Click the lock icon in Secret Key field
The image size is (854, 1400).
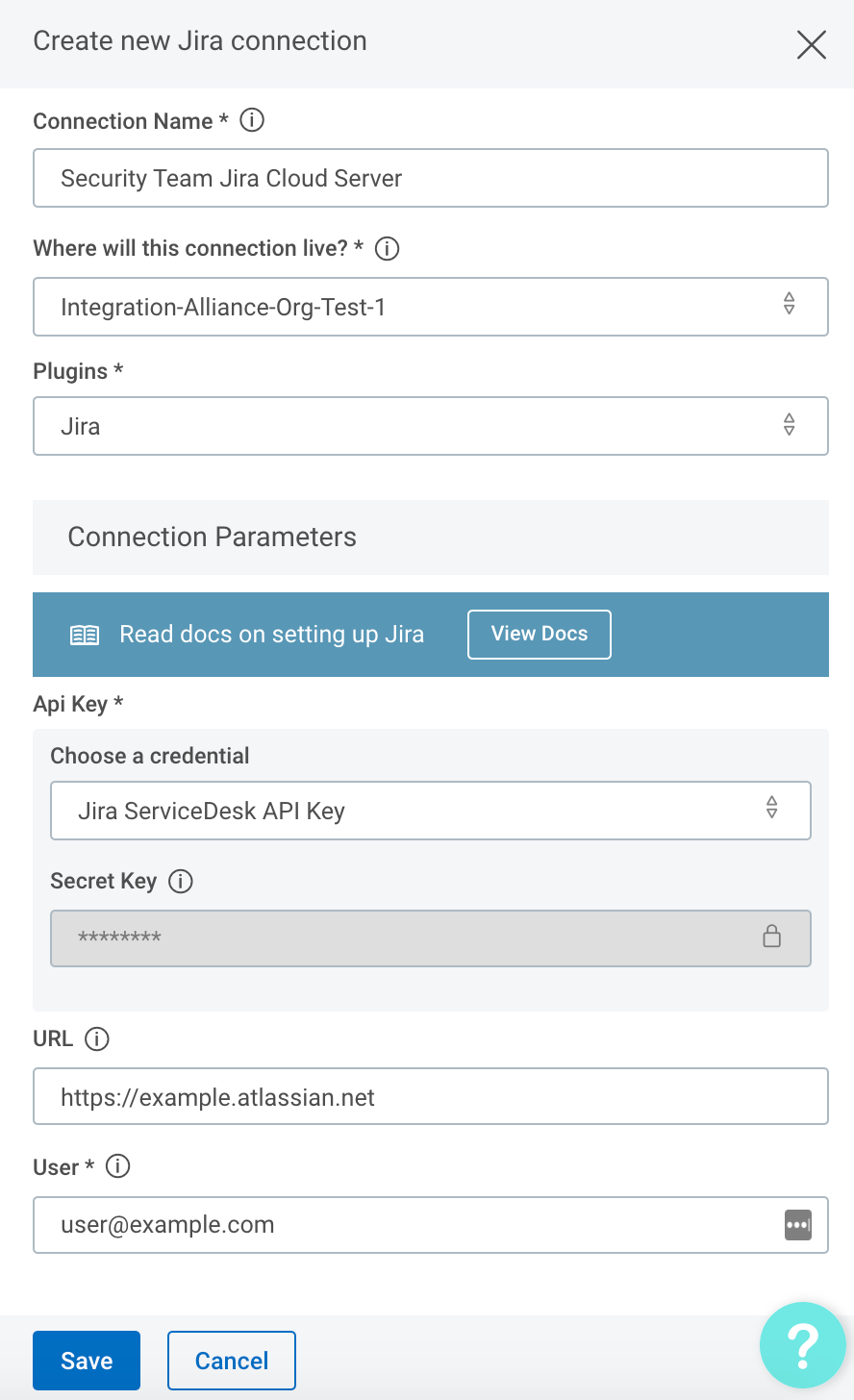coord(771,937)
